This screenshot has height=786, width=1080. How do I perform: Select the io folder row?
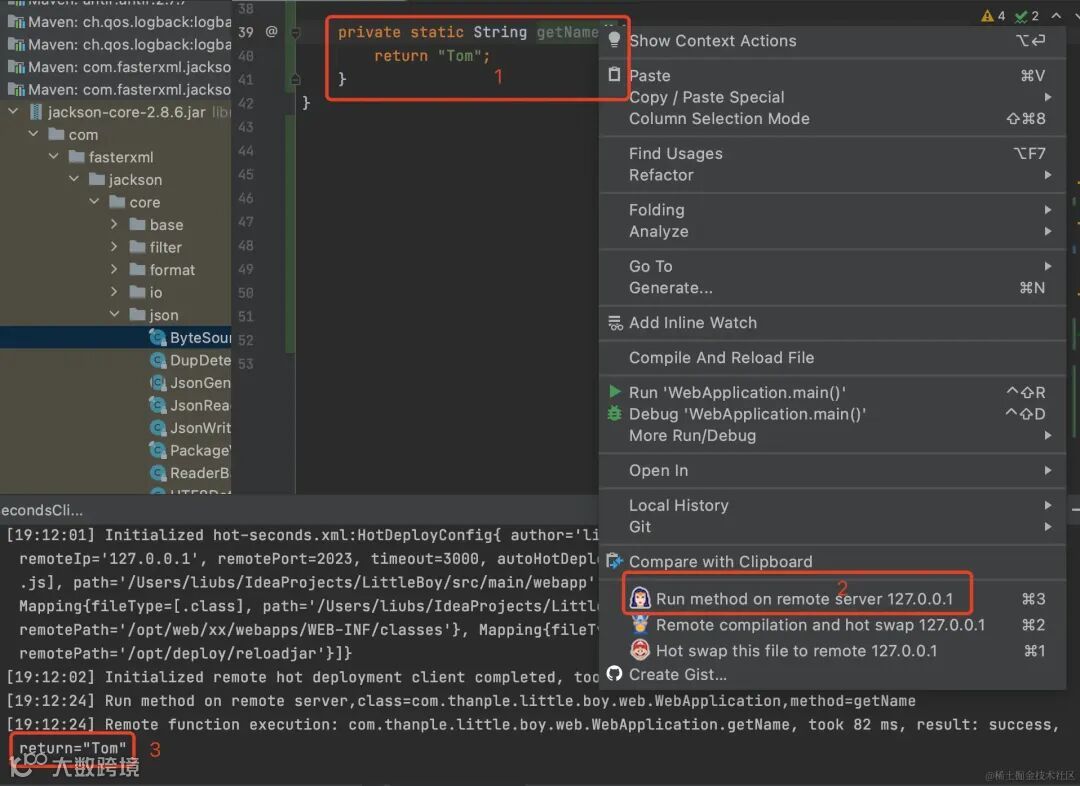pyautogui.click(x=116, y=292)
